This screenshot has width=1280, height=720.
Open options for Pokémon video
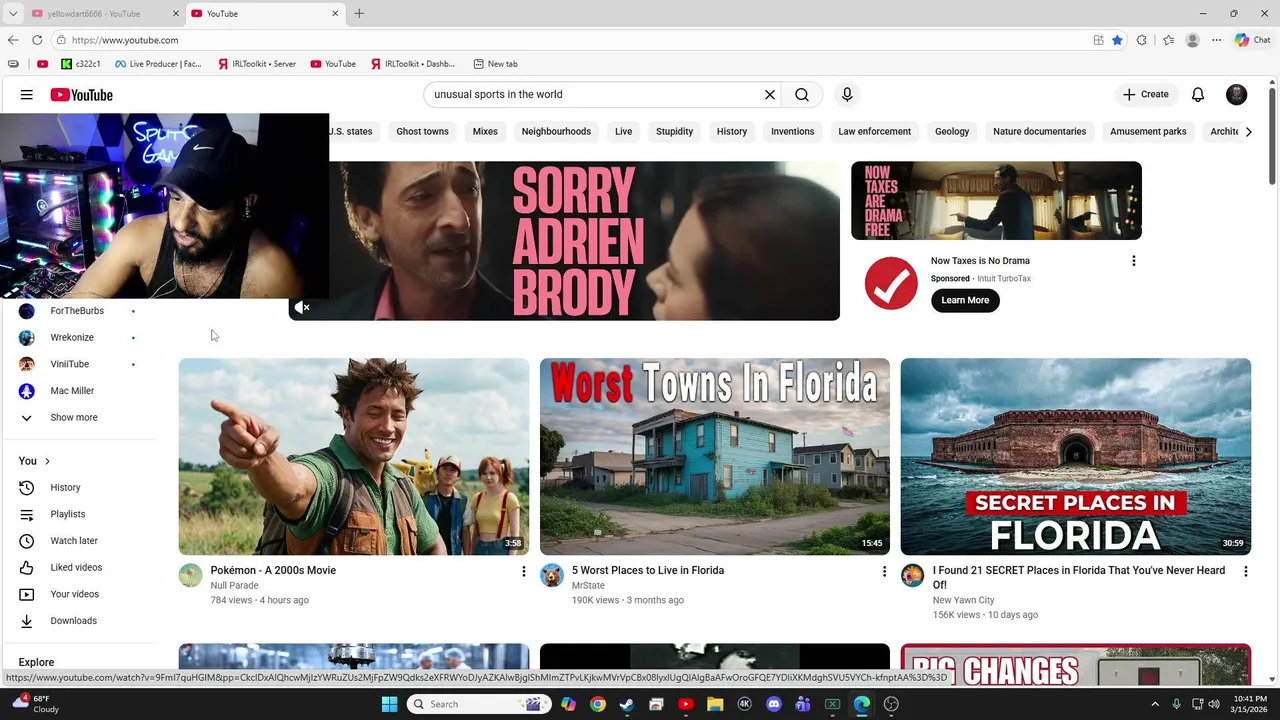coord(523,571)
